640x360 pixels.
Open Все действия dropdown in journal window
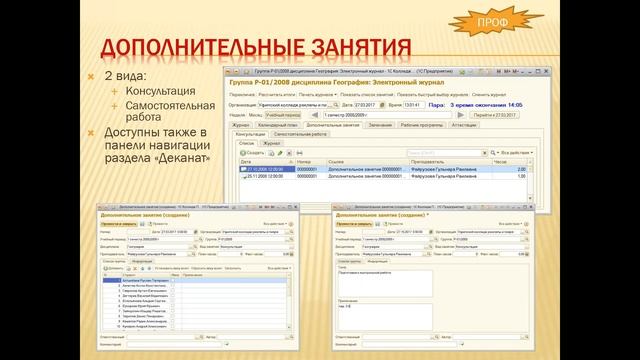[517, 153]
